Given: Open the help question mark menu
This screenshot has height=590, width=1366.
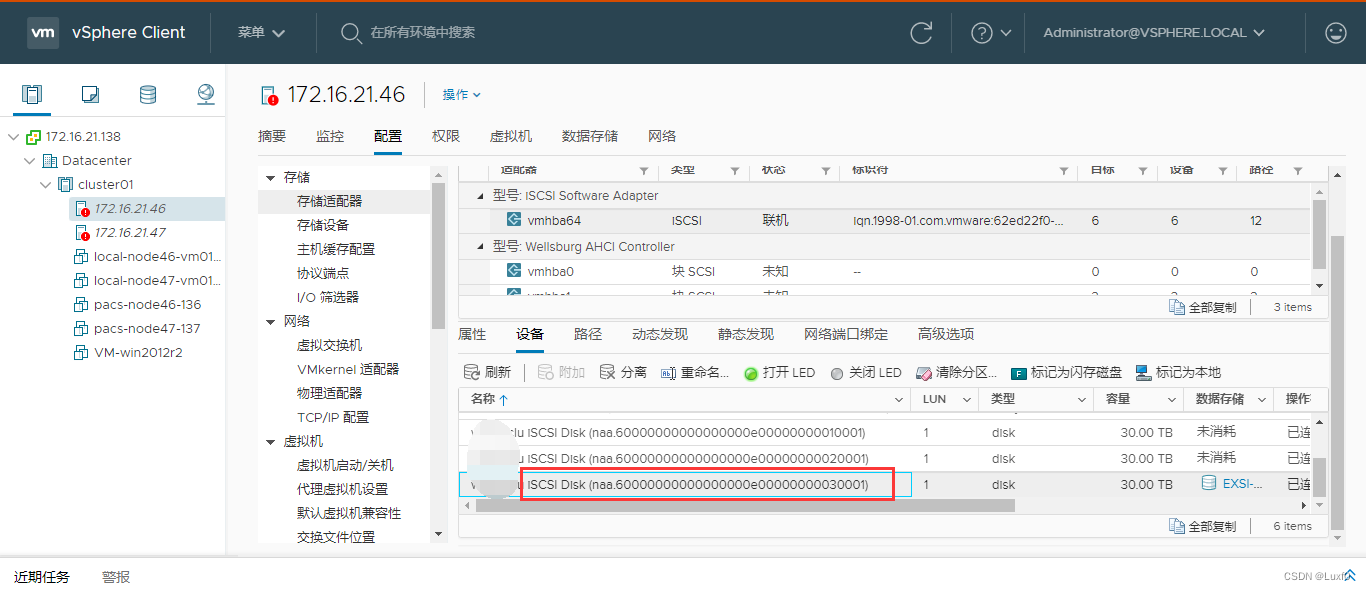Looking at the screenshot, I should tap(991, 32).
